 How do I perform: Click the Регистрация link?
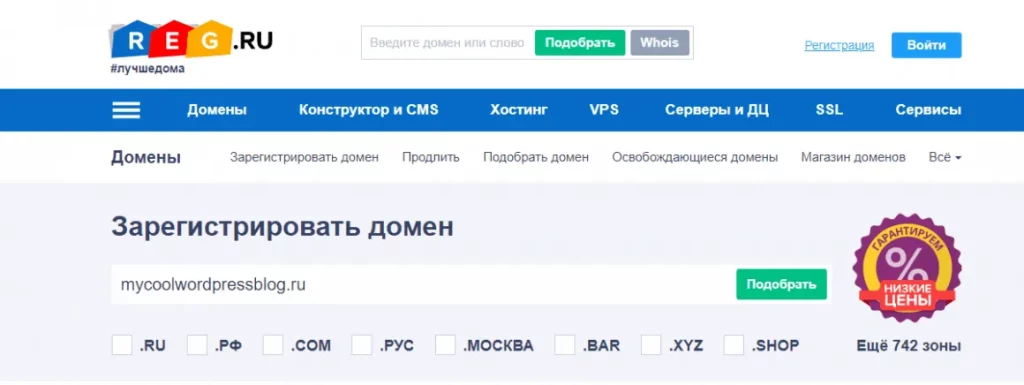[839, 45]
